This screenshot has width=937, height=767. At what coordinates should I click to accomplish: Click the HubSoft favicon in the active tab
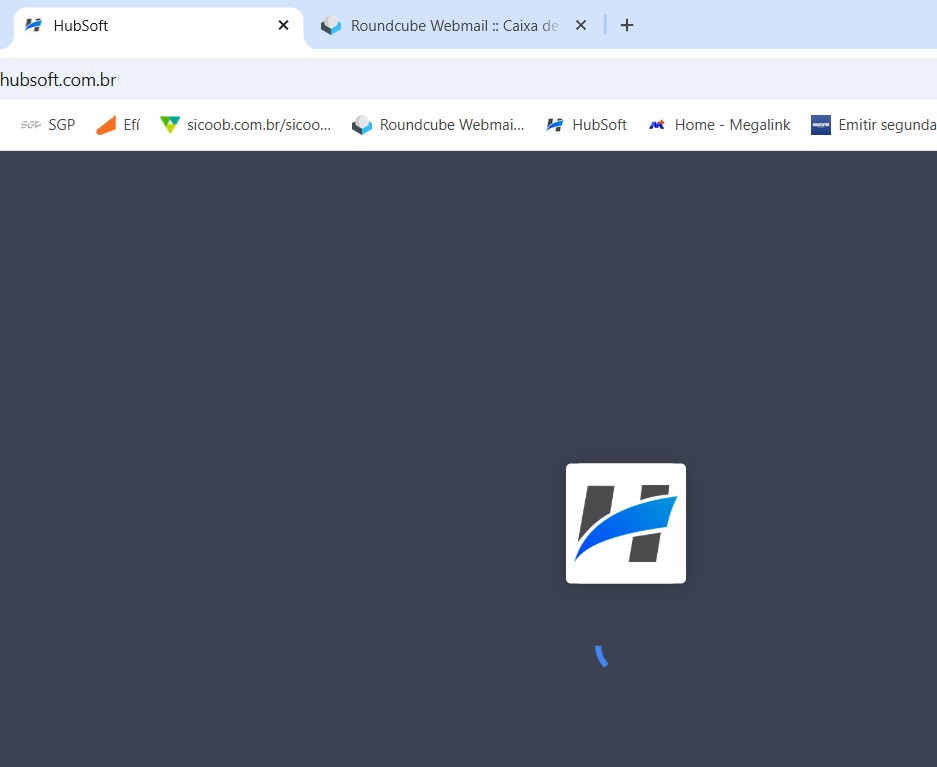tap(33, 25)
